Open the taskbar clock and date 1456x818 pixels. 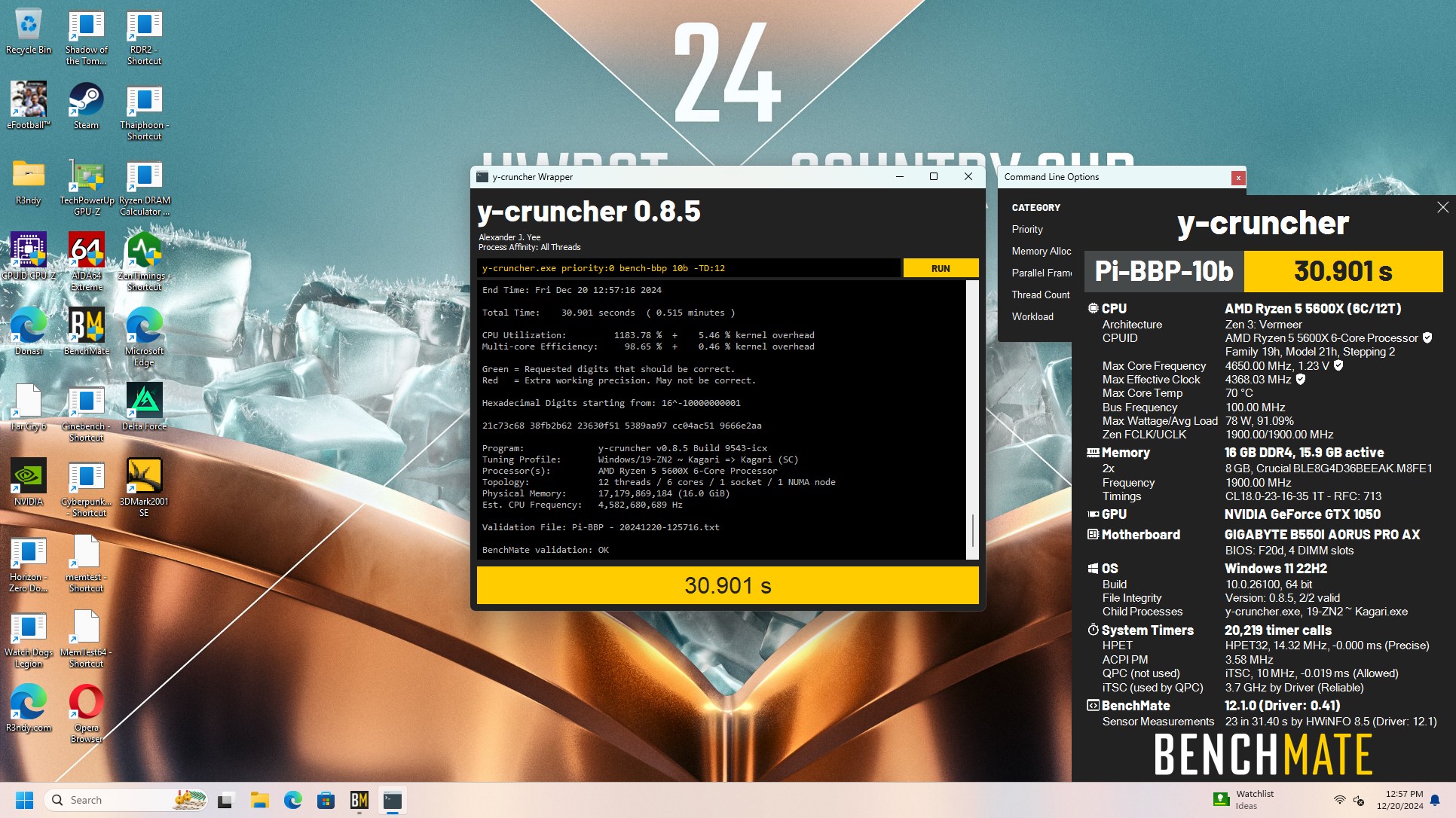1399,800
